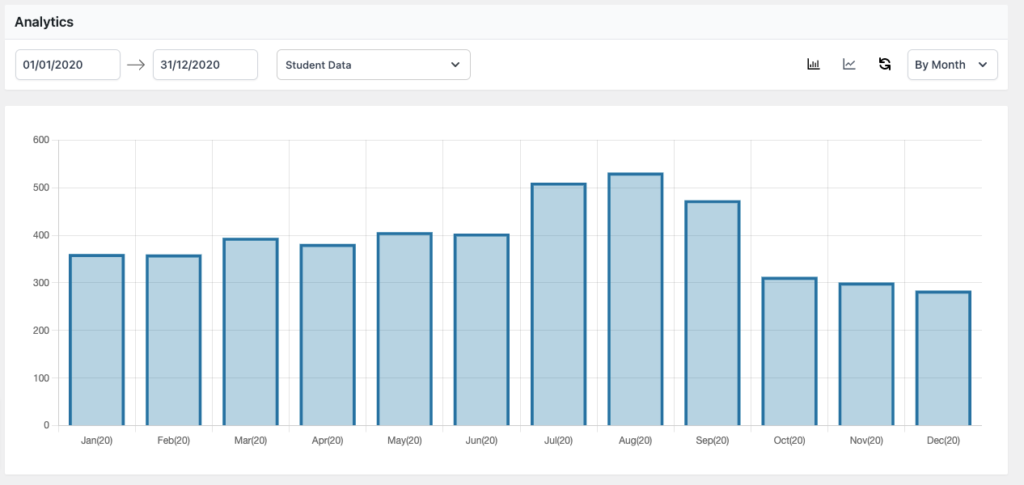Click the Sep(20) axis label

[712, 441]
